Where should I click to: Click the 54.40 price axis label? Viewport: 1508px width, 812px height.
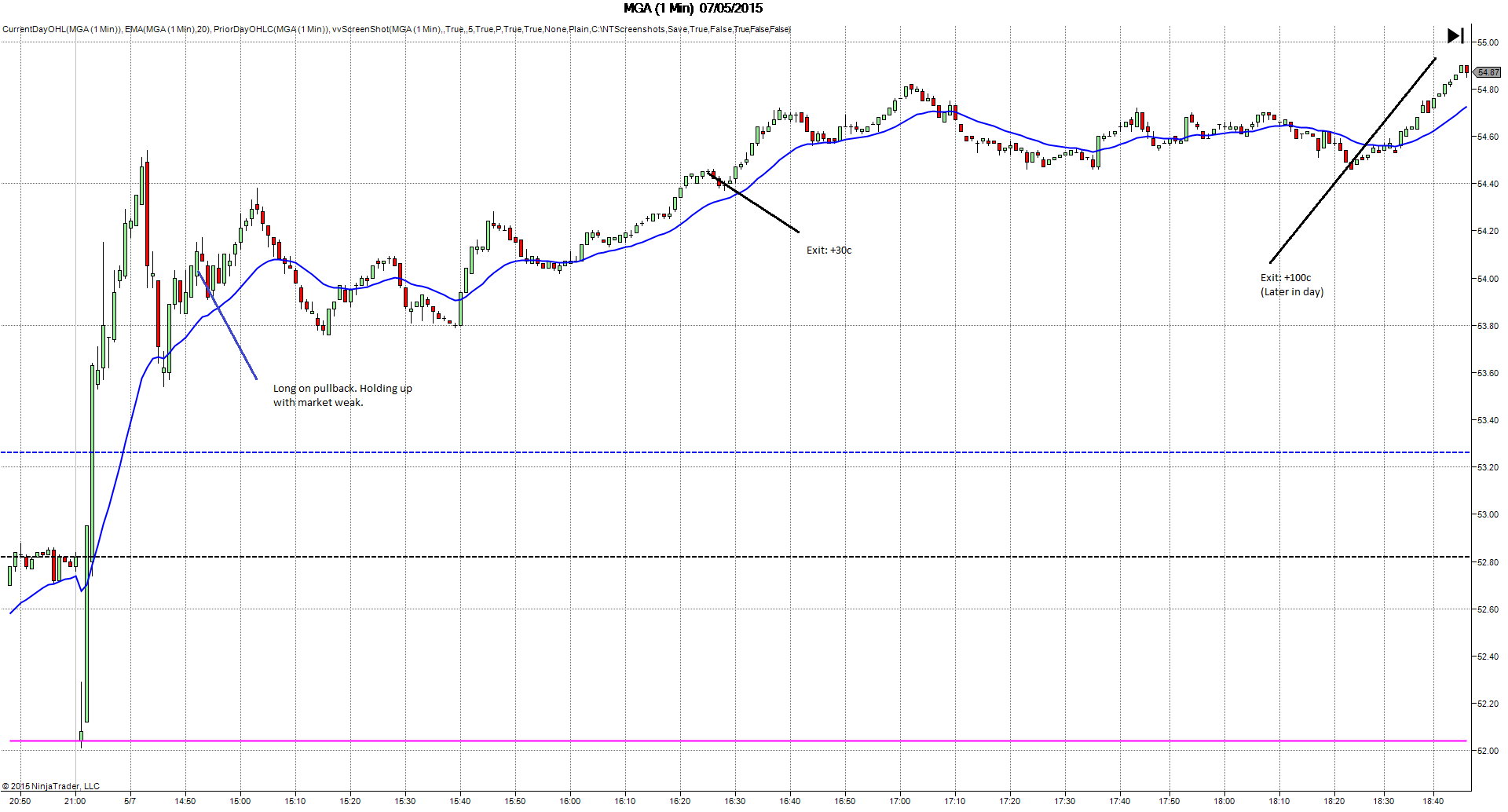pyautogui.click(x=1488, y=184)
